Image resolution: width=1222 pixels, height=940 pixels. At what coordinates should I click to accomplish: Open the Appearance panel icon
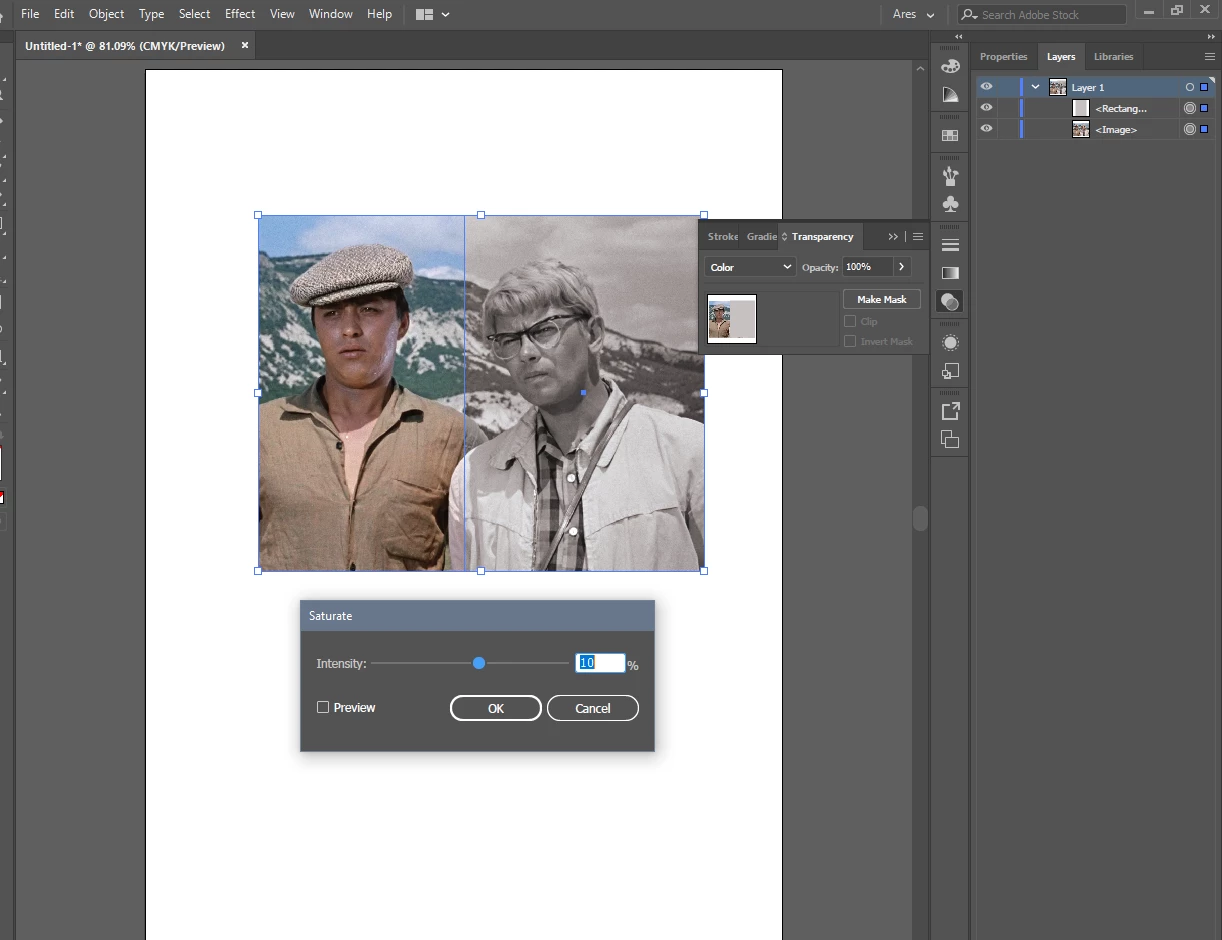tap(950, 342)
